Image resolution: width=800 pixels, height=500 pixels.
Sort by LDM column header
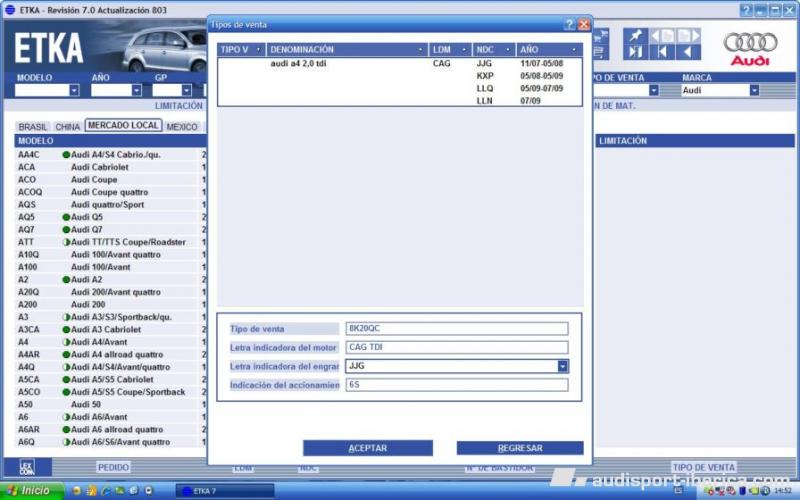point(451,49)
